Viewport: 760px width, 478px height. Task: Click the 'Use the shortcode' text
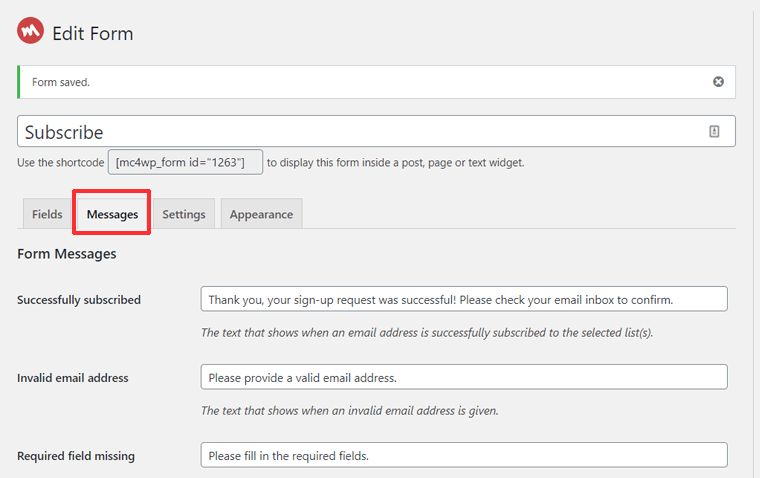coord(61,162)
